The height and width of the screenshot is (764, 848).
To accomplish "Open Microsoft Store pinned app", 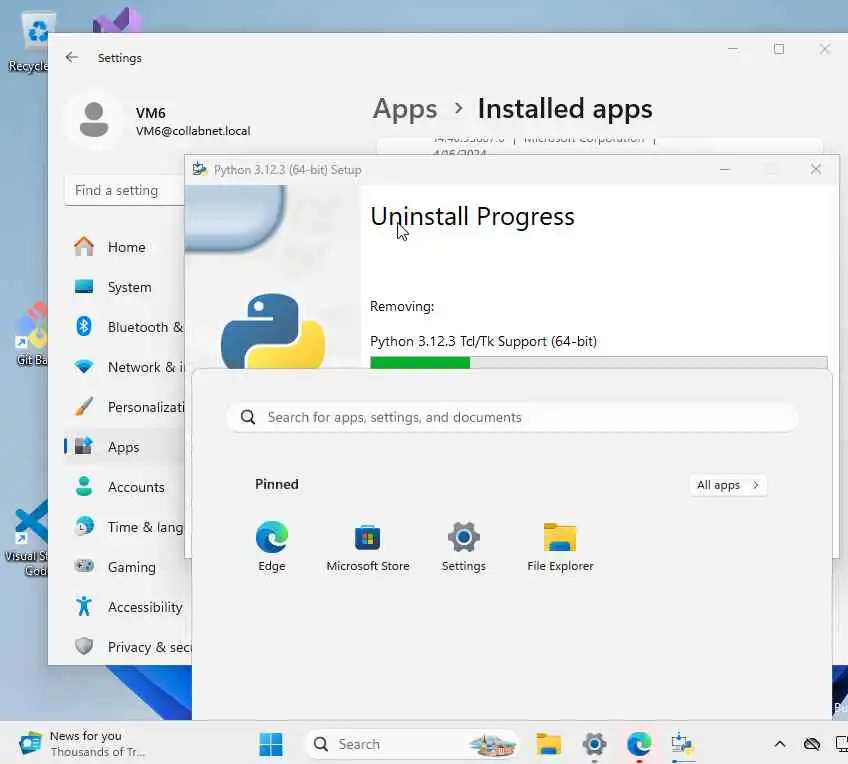I will point(368,546).
